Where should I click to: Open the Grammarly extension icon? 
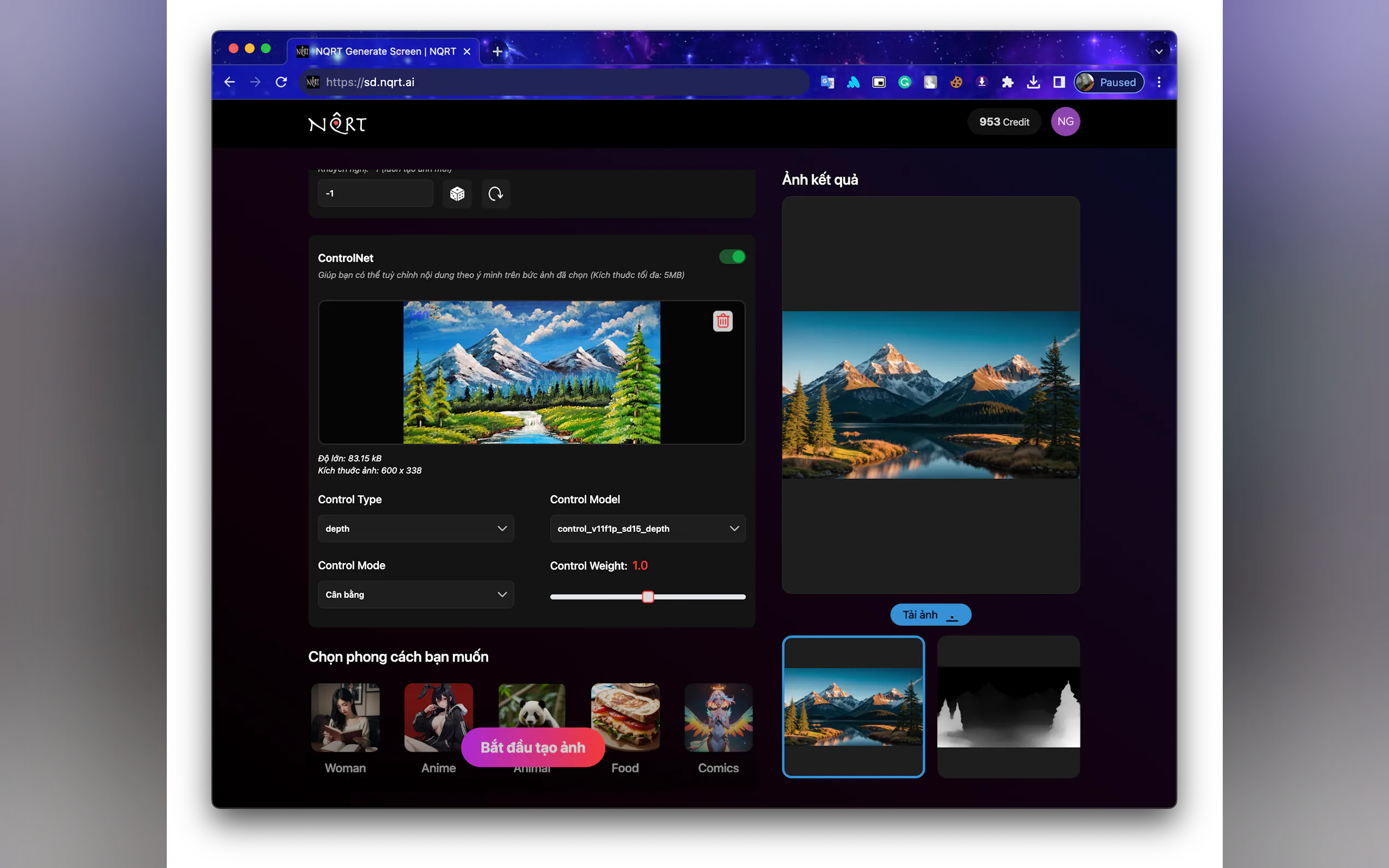(x=904, y=82)
